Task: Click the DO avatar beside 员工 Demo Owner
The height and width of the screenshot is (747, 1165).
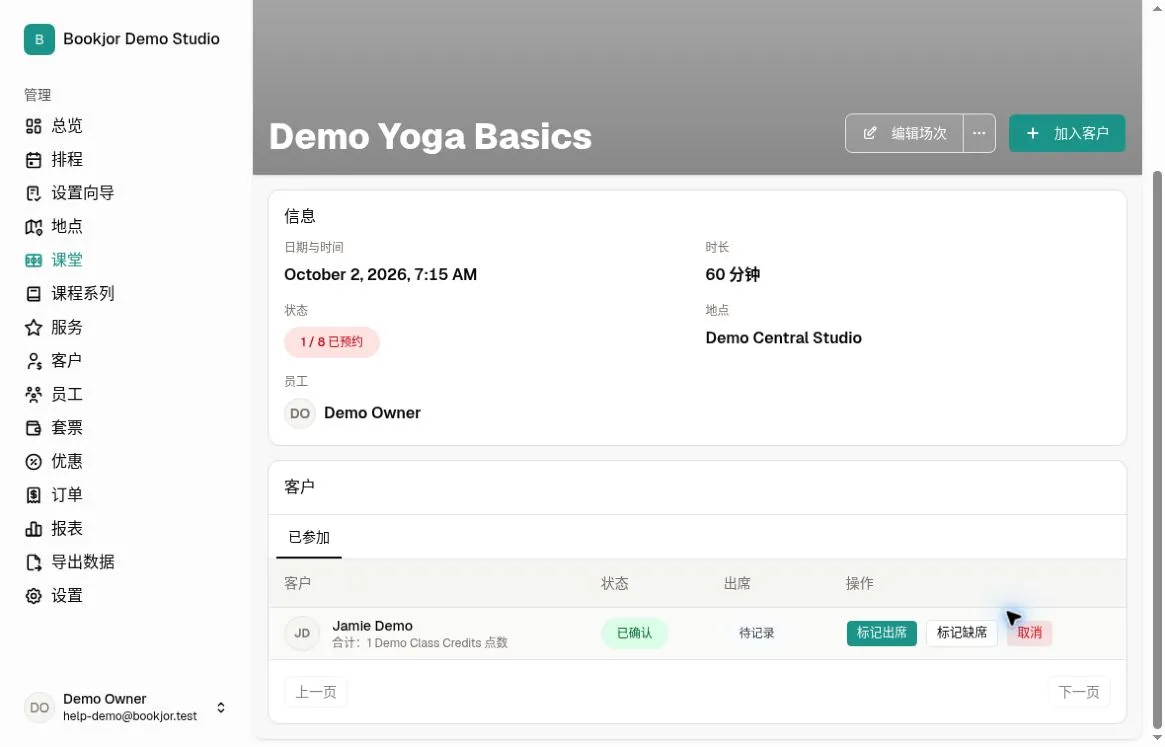Action: 300,413
